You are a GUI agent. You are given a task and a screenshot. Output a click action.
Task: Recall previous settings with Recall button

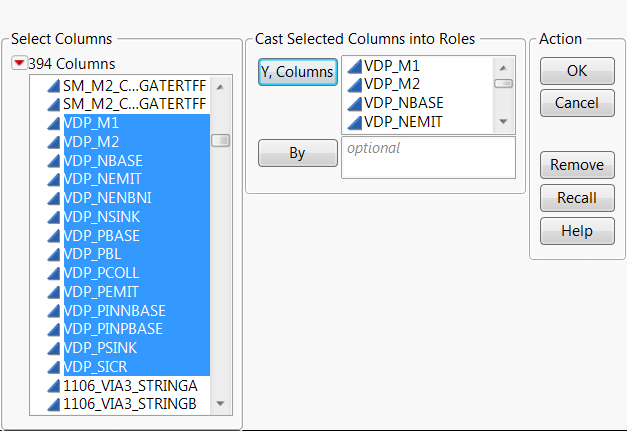577,198
